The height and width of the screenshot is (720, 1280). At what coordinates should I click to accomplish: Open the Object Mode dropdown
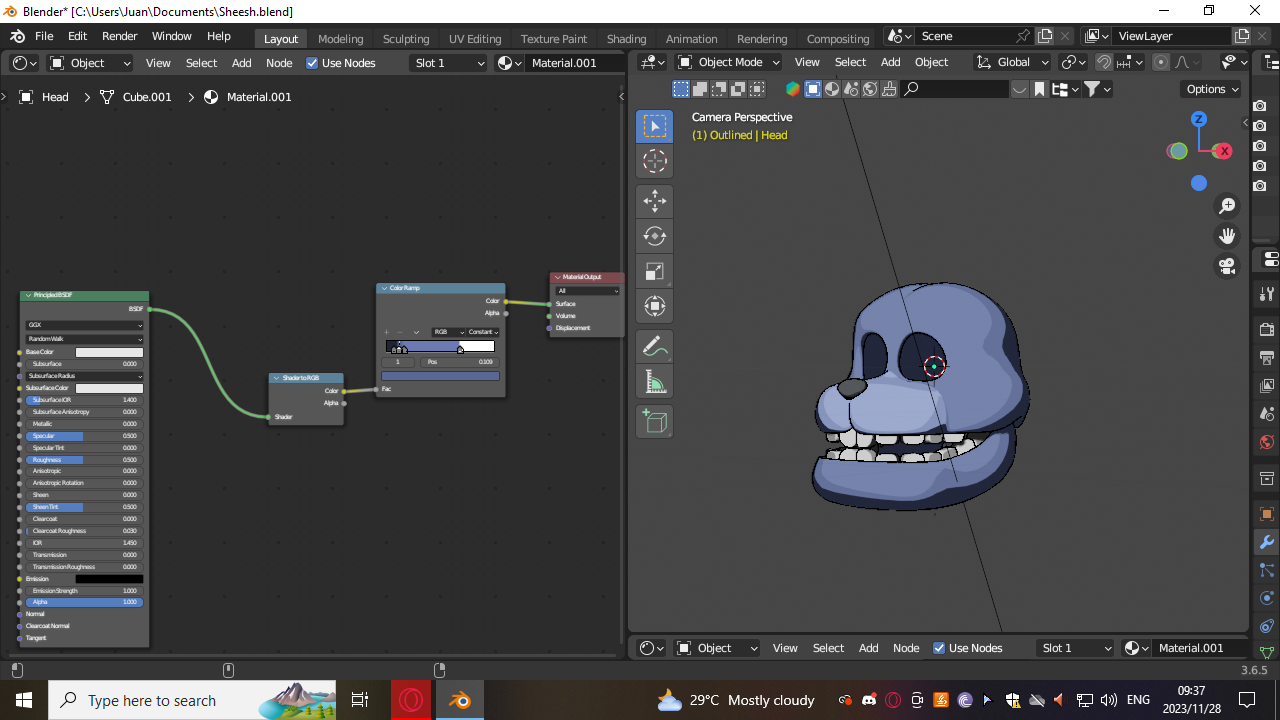[x=729, y=62]
